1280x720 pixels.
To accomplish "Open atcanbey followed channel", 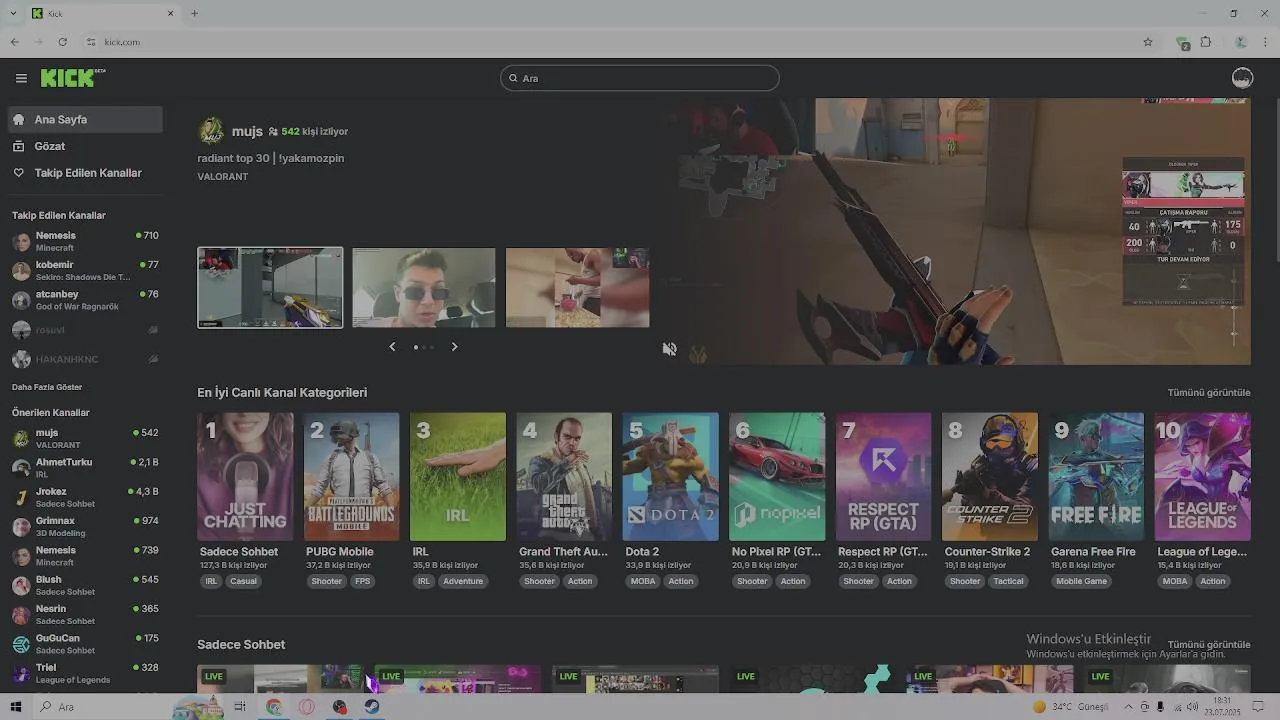I will click(x=85, y=300).
